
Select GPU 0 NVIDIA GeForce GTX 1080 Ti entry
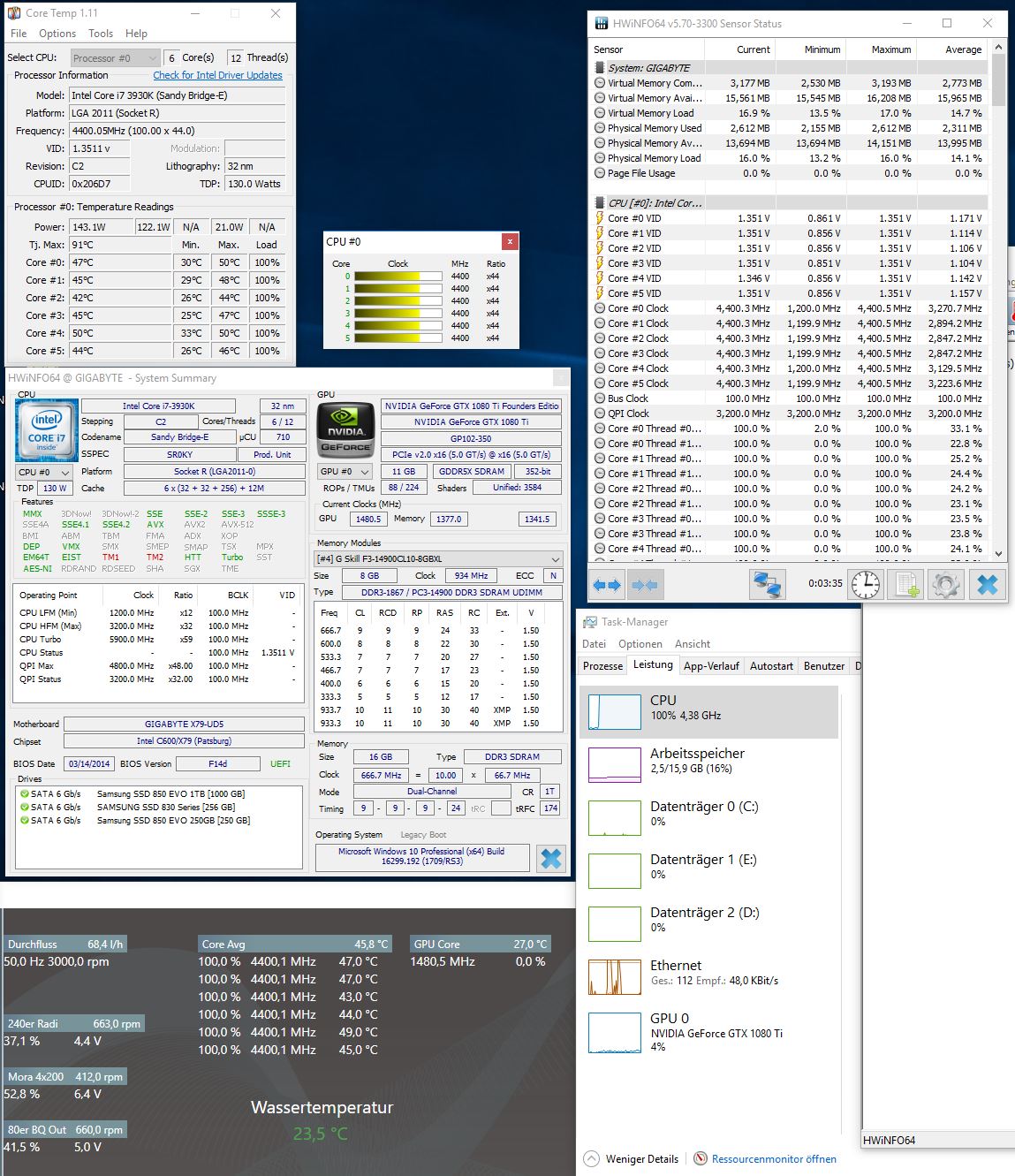708,1030
